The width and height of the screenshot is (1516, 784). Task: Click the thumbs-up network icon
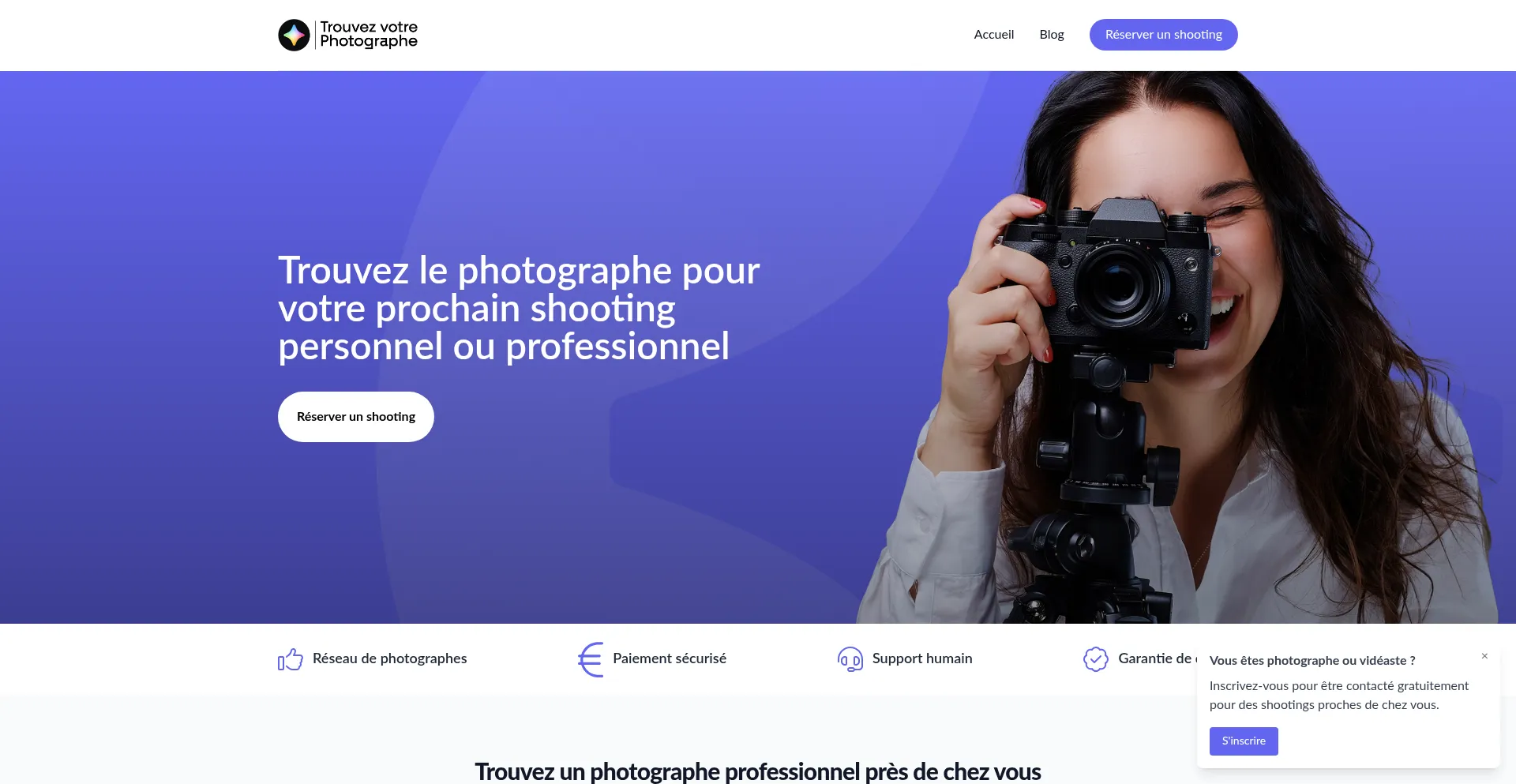[x=291, y=659]
